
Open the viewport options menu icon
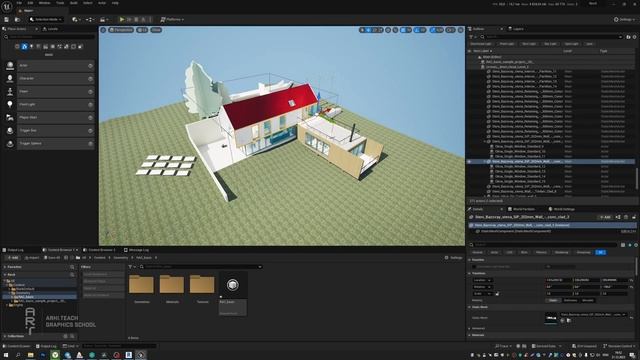point(103,30)
